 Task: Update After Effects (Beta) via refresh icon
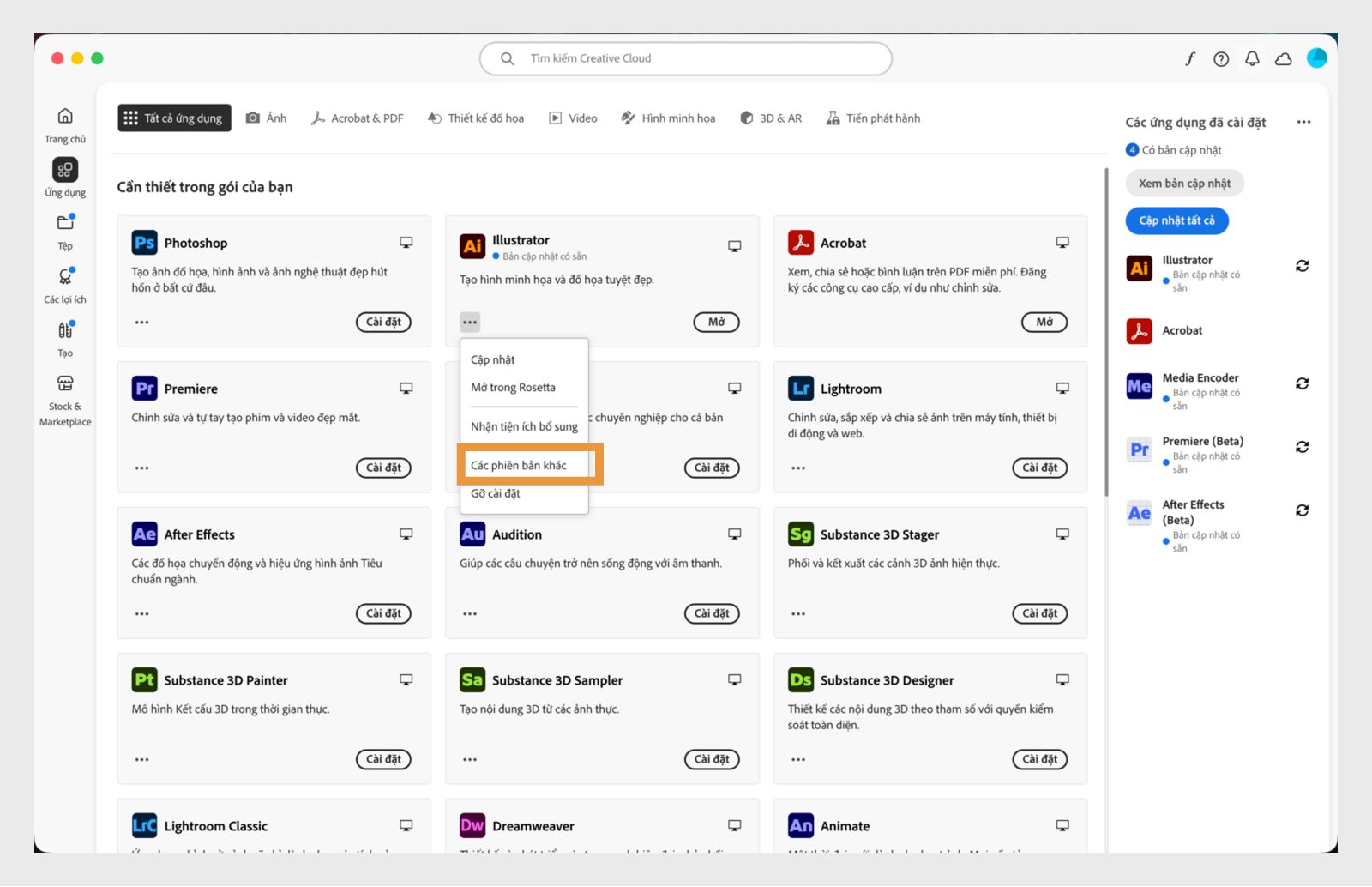coord(1302,510)
